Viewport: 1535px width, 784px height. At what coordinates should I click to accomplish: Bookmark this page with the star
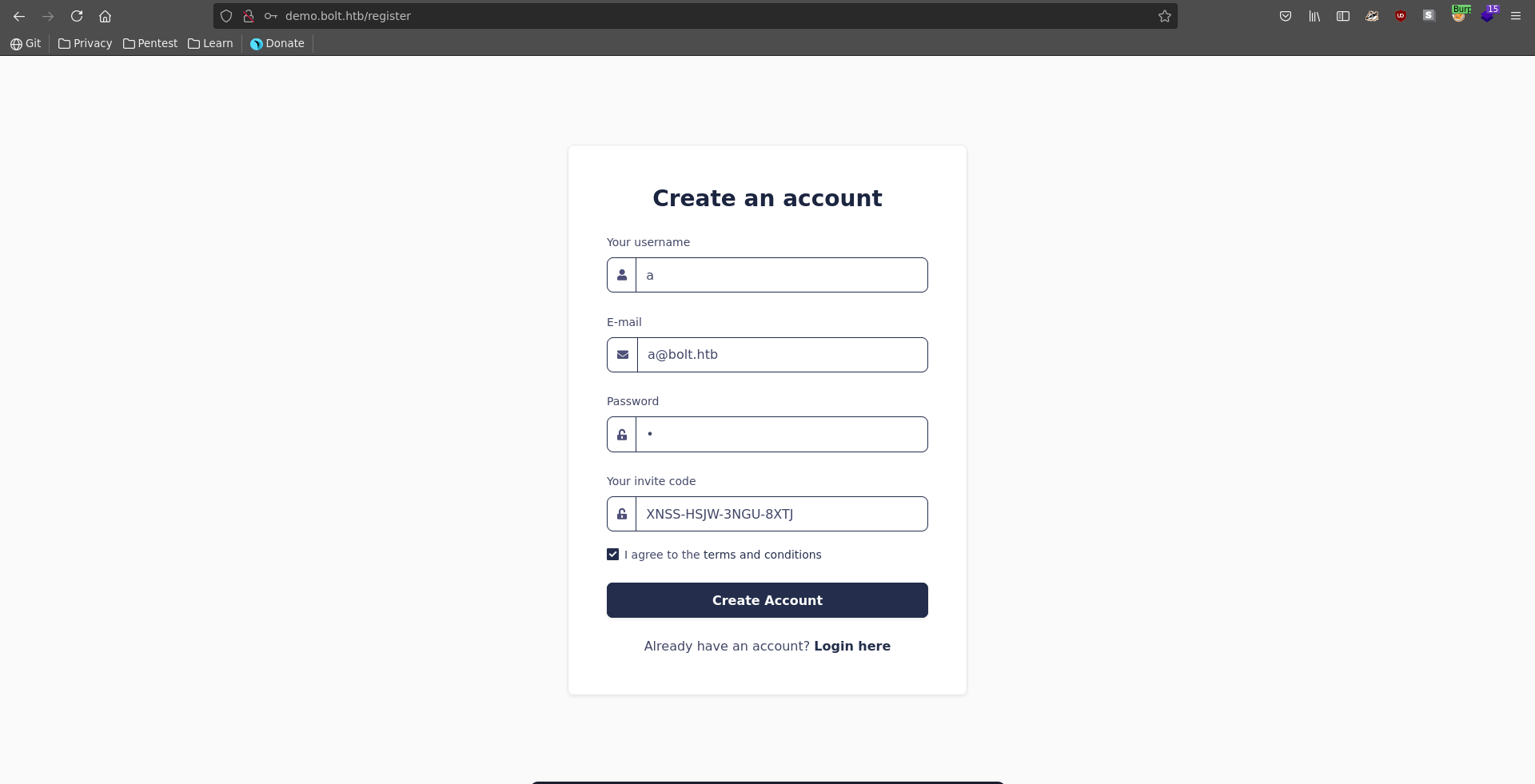click(x=1165, y=16)
